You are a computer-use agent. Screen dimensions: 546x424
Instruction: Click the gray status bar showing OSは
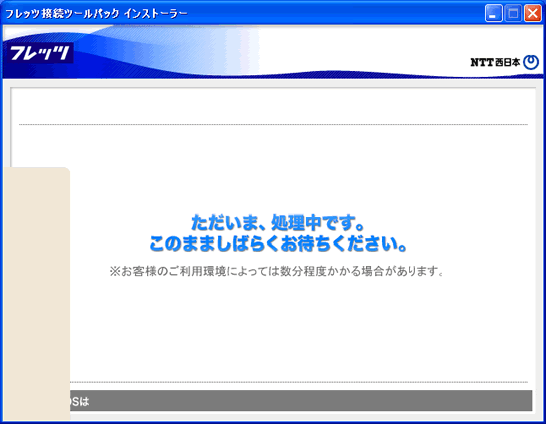coord(301,400)
